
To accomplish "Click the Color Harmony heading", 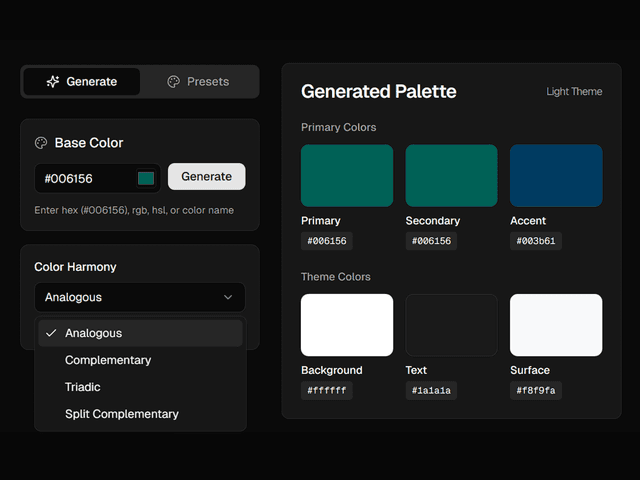I will pos(75,267).
